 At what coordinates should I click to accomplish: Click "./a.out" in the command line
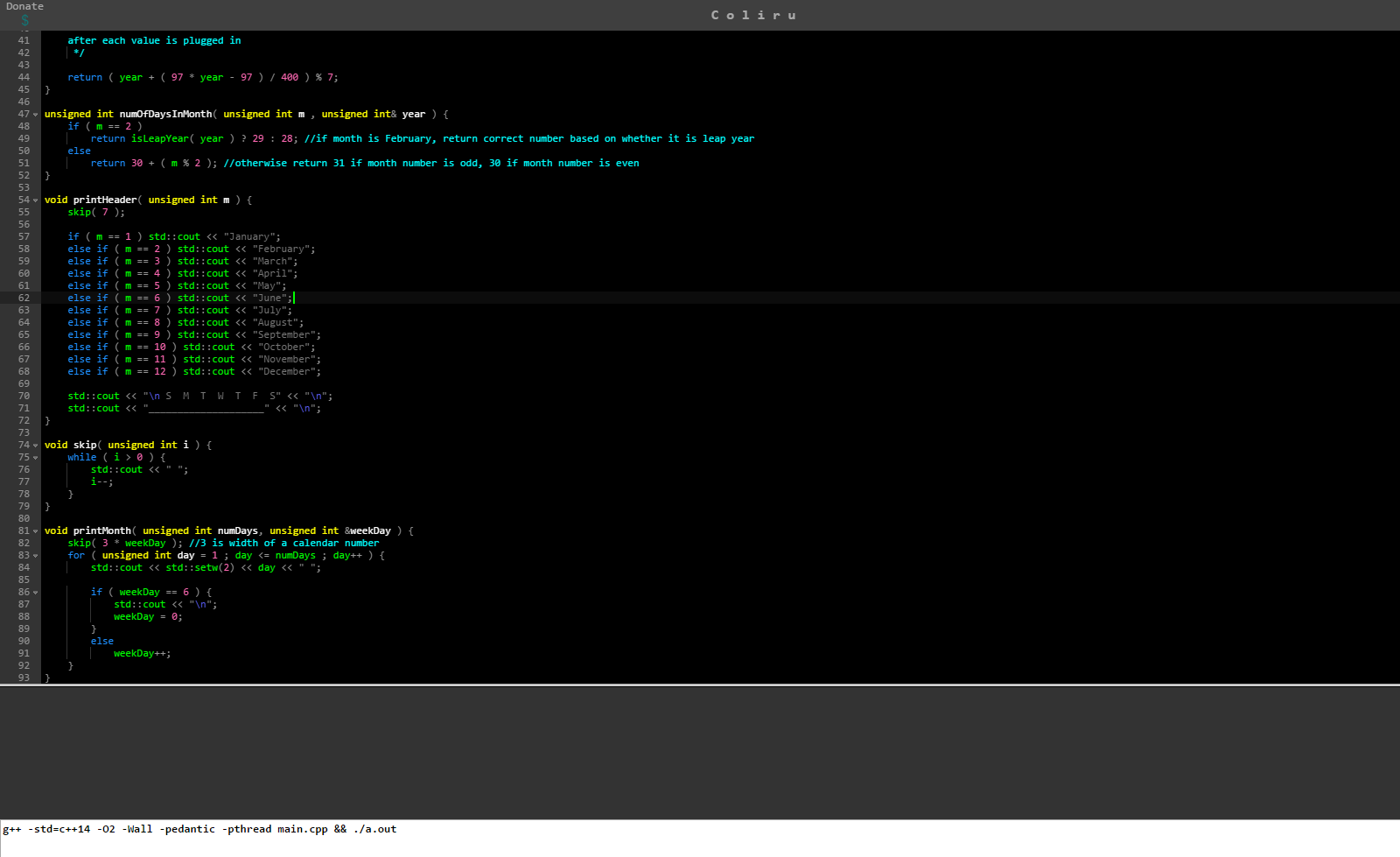click(x=374, y=829)
